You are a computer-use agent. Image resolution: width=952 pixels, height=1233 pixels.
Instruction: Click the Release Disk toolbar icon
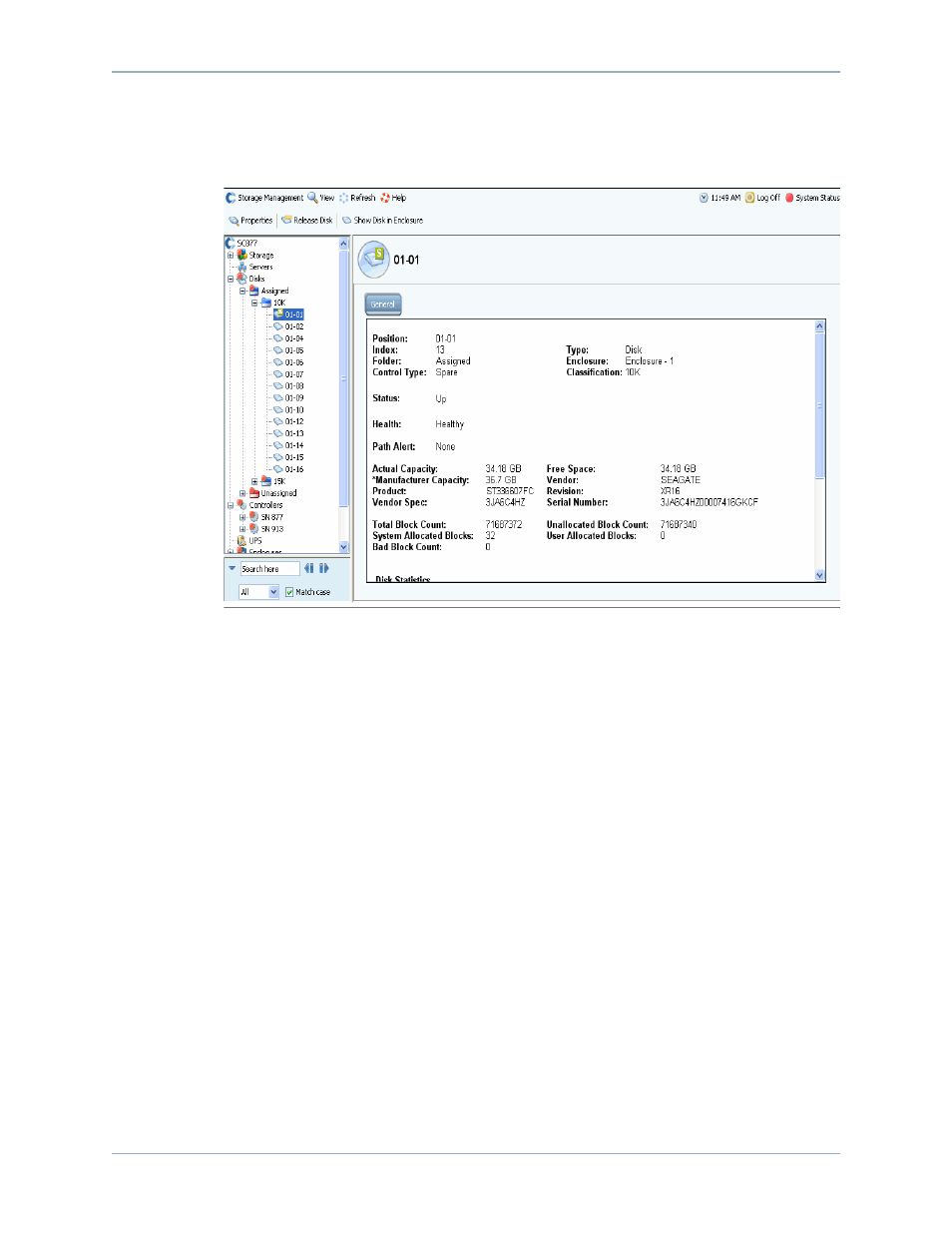point(286,221)
